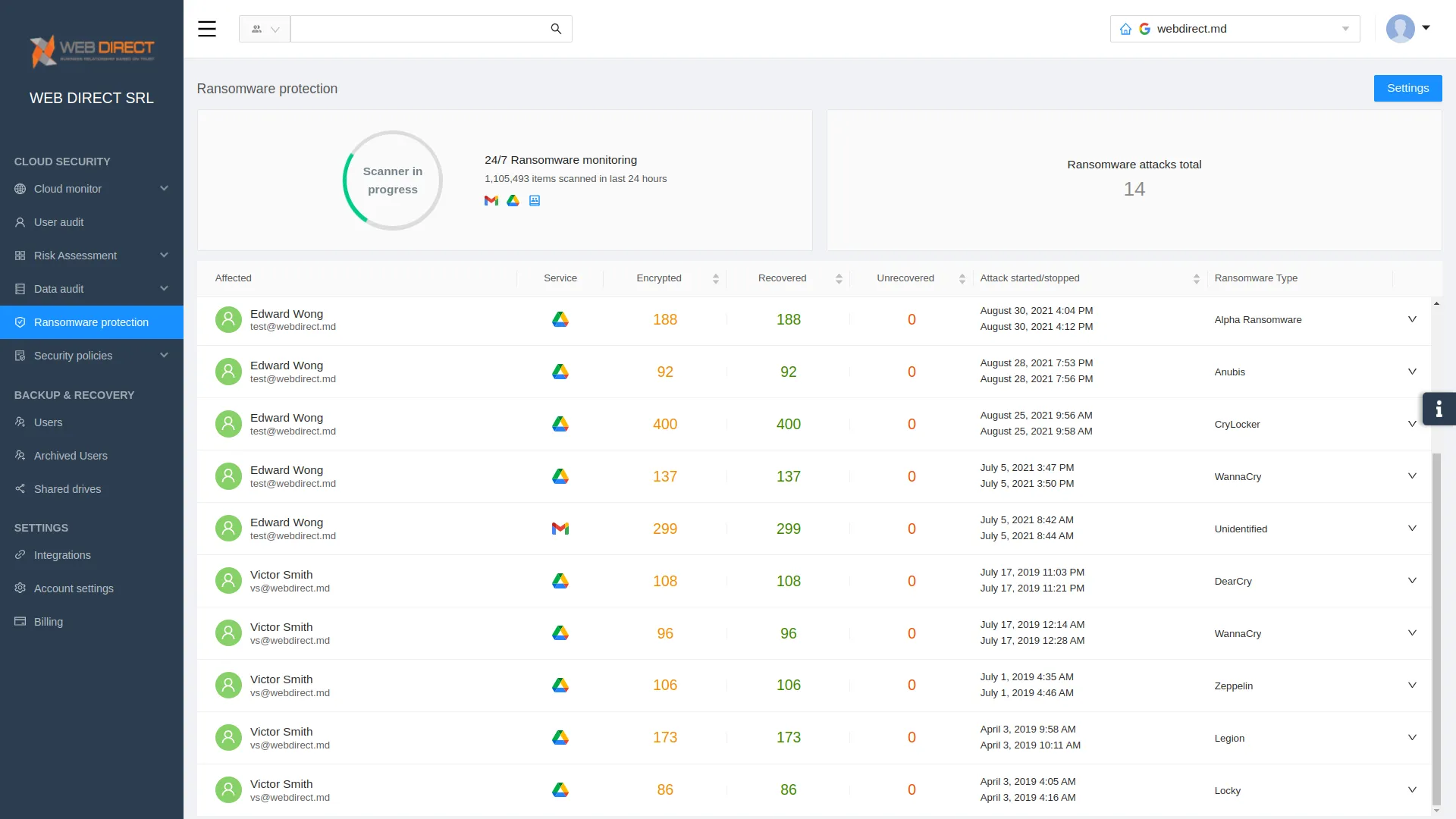Expand the Alpha Ransomware row details
1456x819 pixels.
[x=1412, y=319]
